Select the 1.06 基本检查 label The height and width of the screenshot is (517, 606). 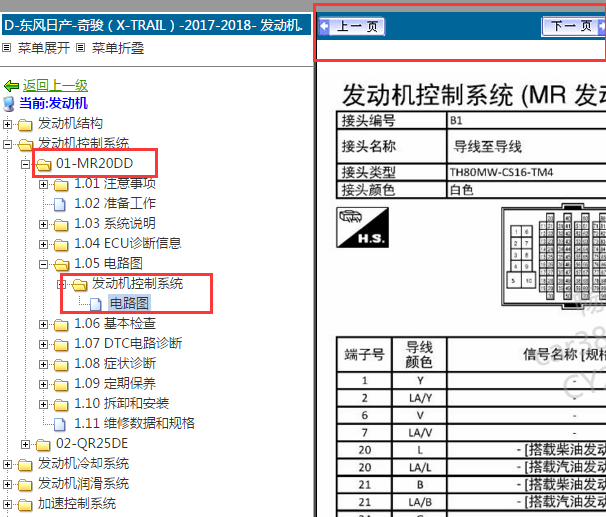[115, 323]
